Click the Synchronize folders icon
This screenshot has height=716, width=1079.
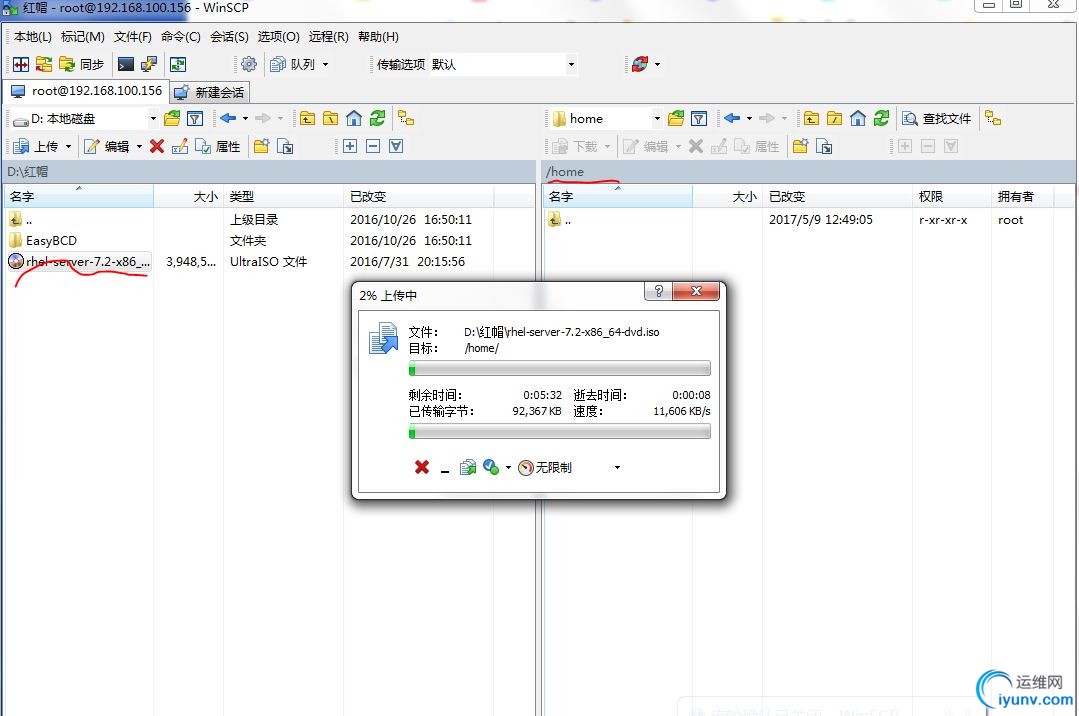tap(44, 65)
